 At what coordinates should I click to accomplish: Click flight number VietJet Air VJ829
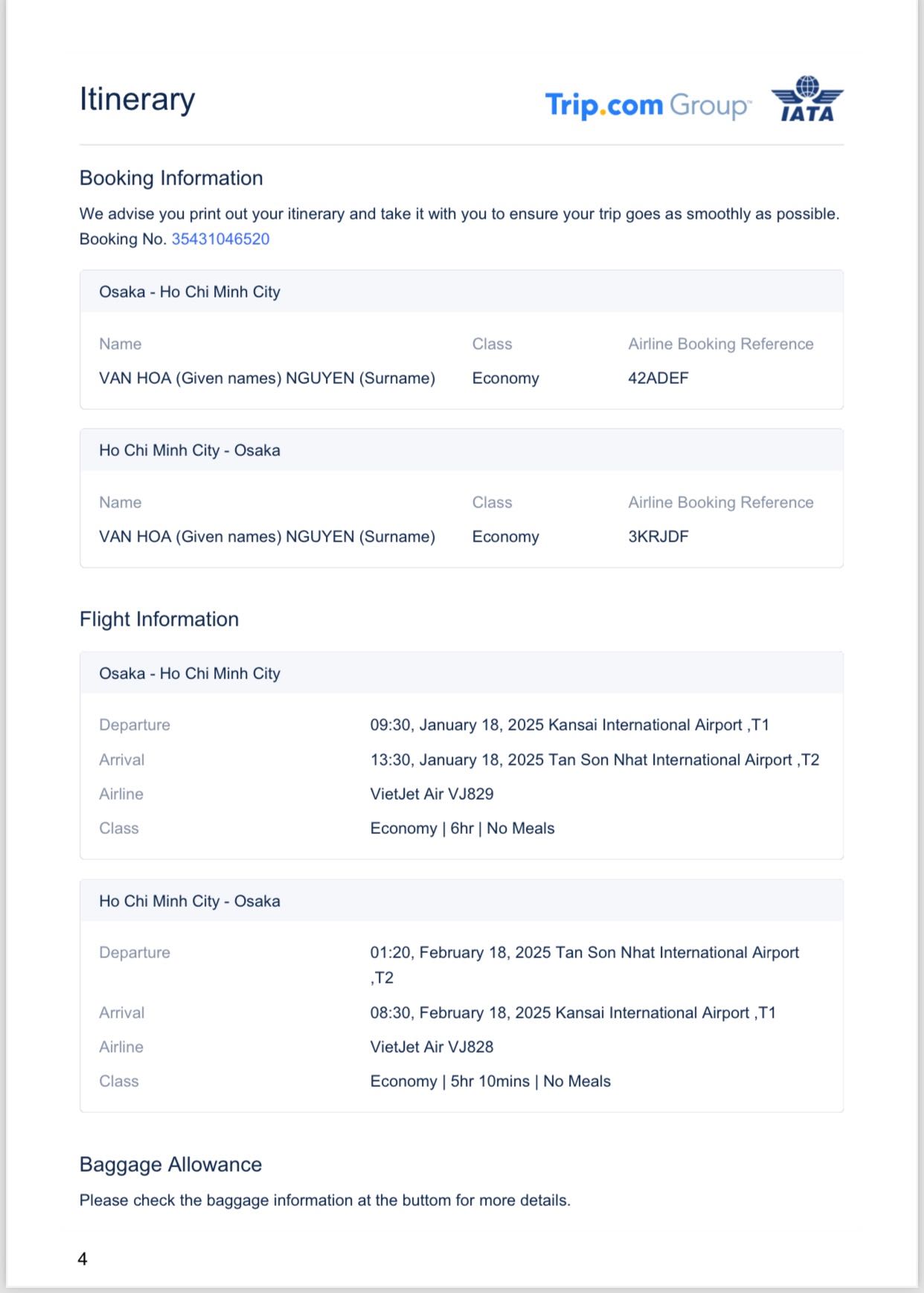(x=431, y=794)
